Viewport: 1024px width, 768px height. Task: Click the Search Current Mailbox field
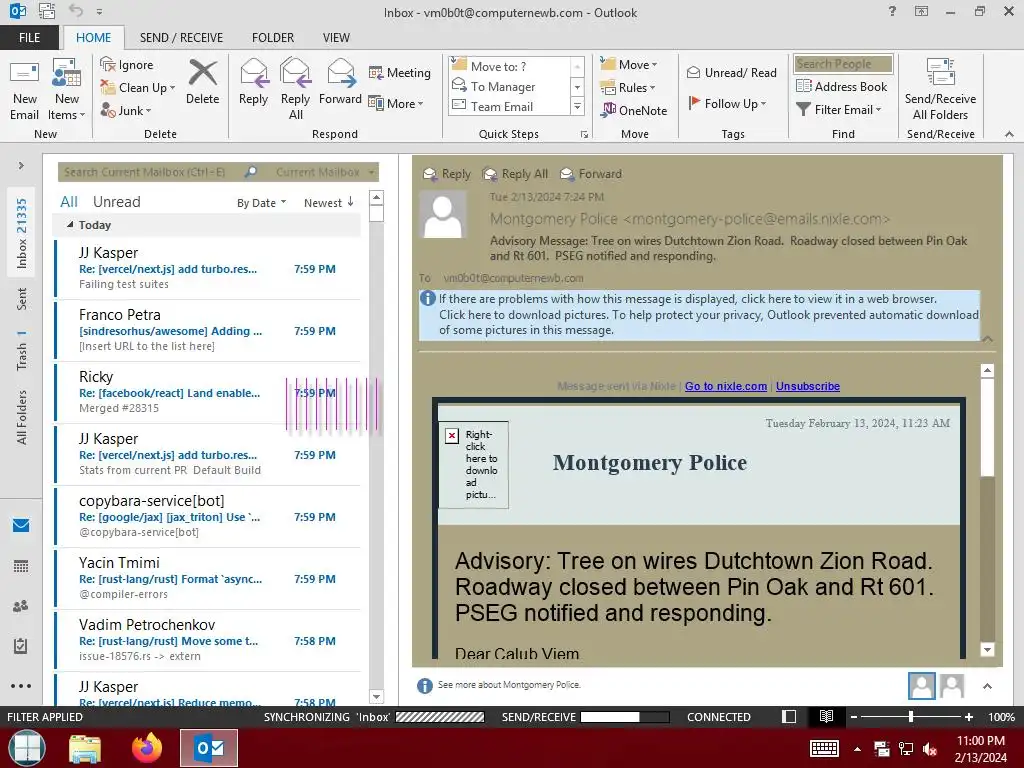[151, 172]
